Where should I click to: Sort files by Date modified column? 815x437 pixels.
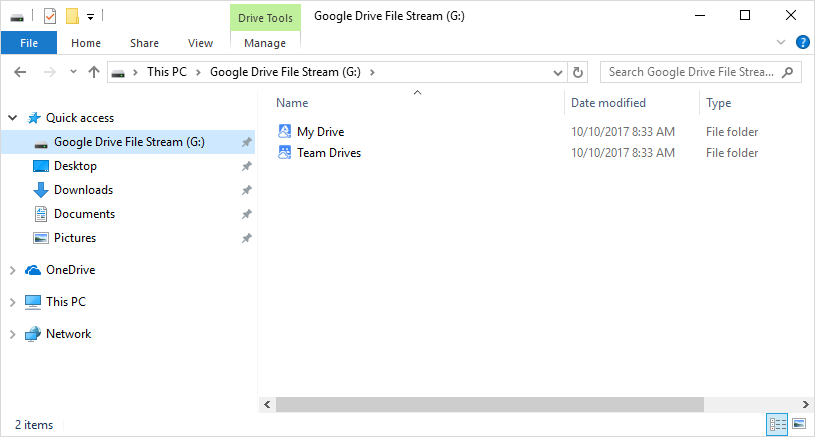pyautogui.click(x=608, y=103)
